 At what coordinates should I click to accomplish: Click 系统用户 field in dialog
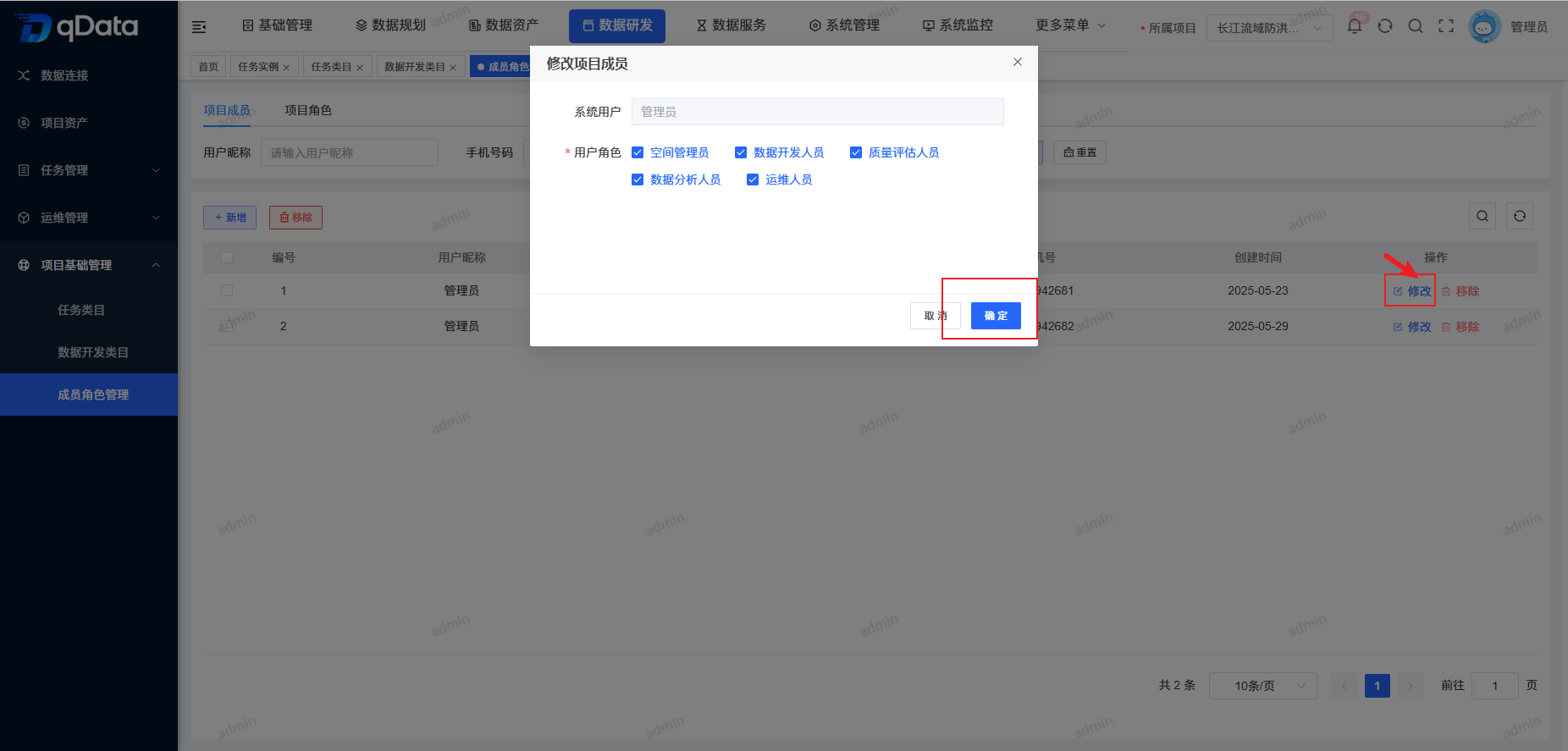pyautogui.click(x=818, y=112)
